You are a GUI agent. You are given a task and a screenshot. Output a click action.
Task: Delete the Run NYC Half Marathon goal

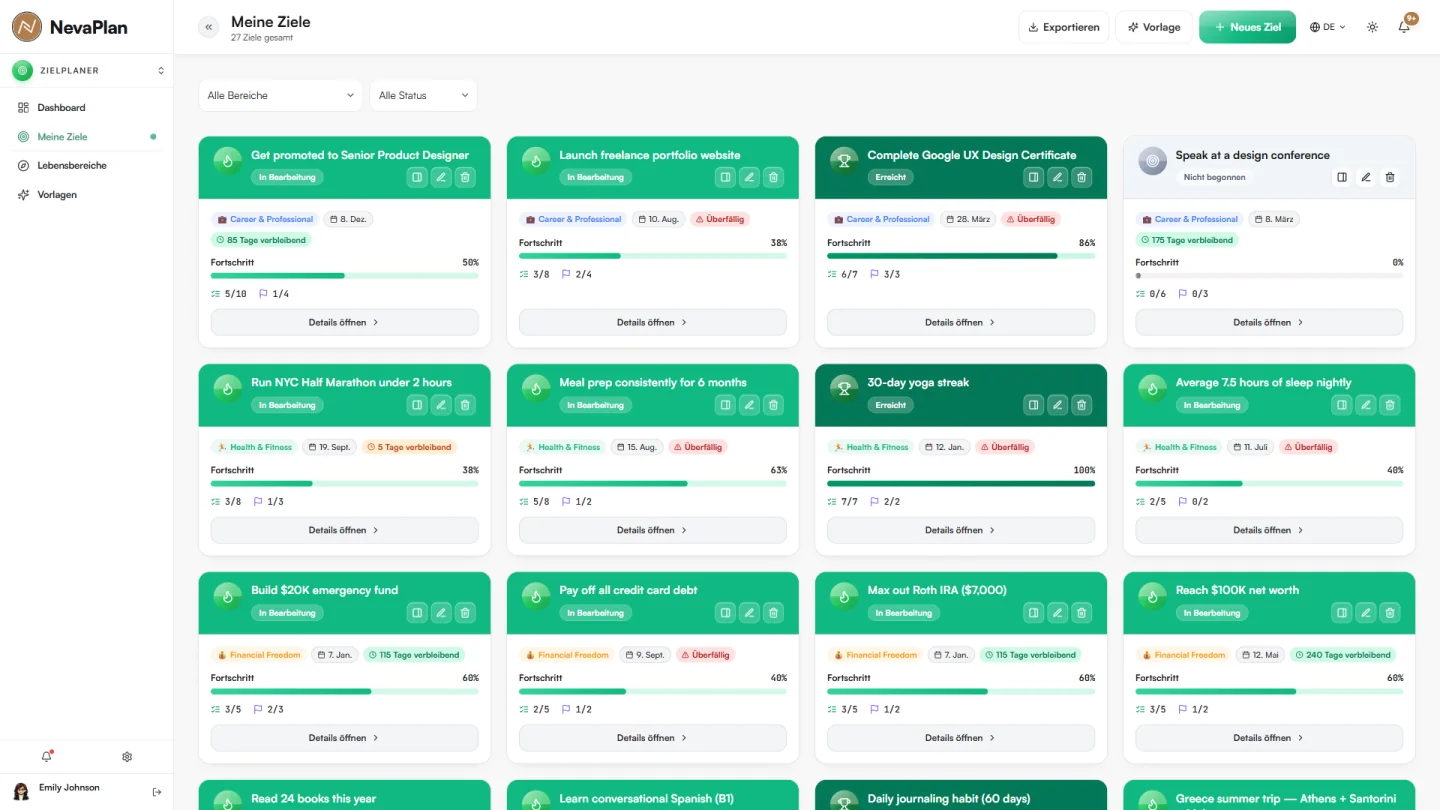[x=465, y=405]
